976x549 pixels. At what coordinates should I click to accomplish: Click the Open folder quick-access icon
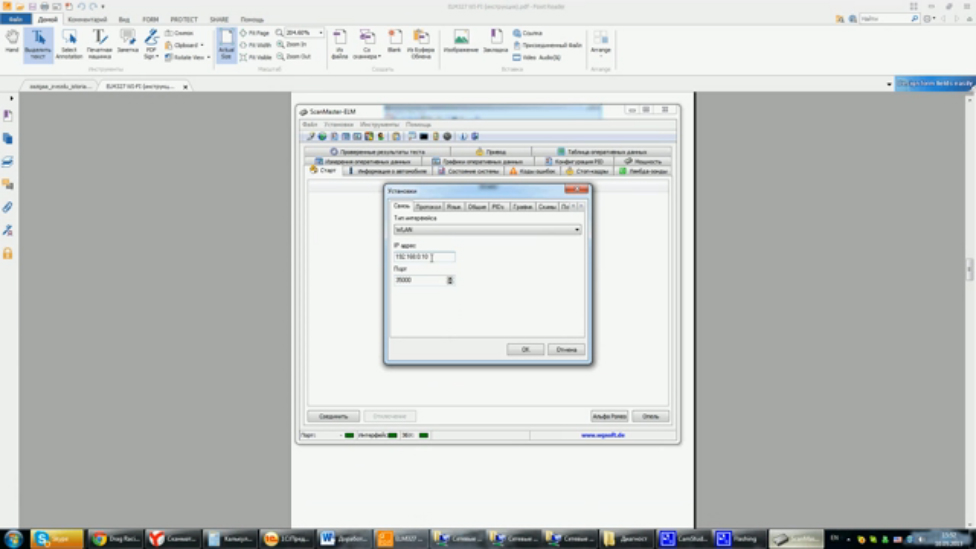pos(20,6)
